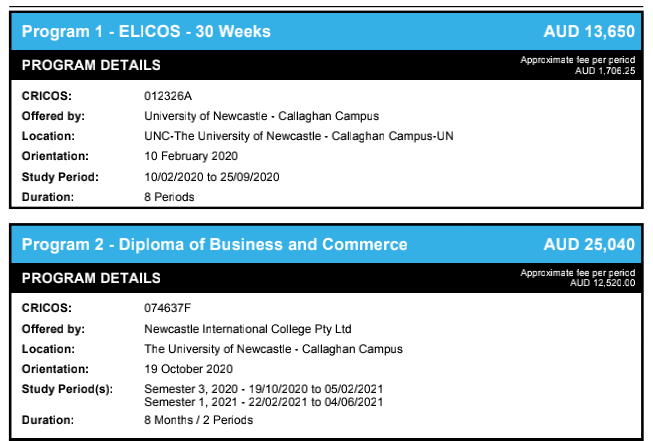Screen dimensions: 653x441
Task: Click the second PROGRAM DETAILS header
Action: (x=91, y=278)
